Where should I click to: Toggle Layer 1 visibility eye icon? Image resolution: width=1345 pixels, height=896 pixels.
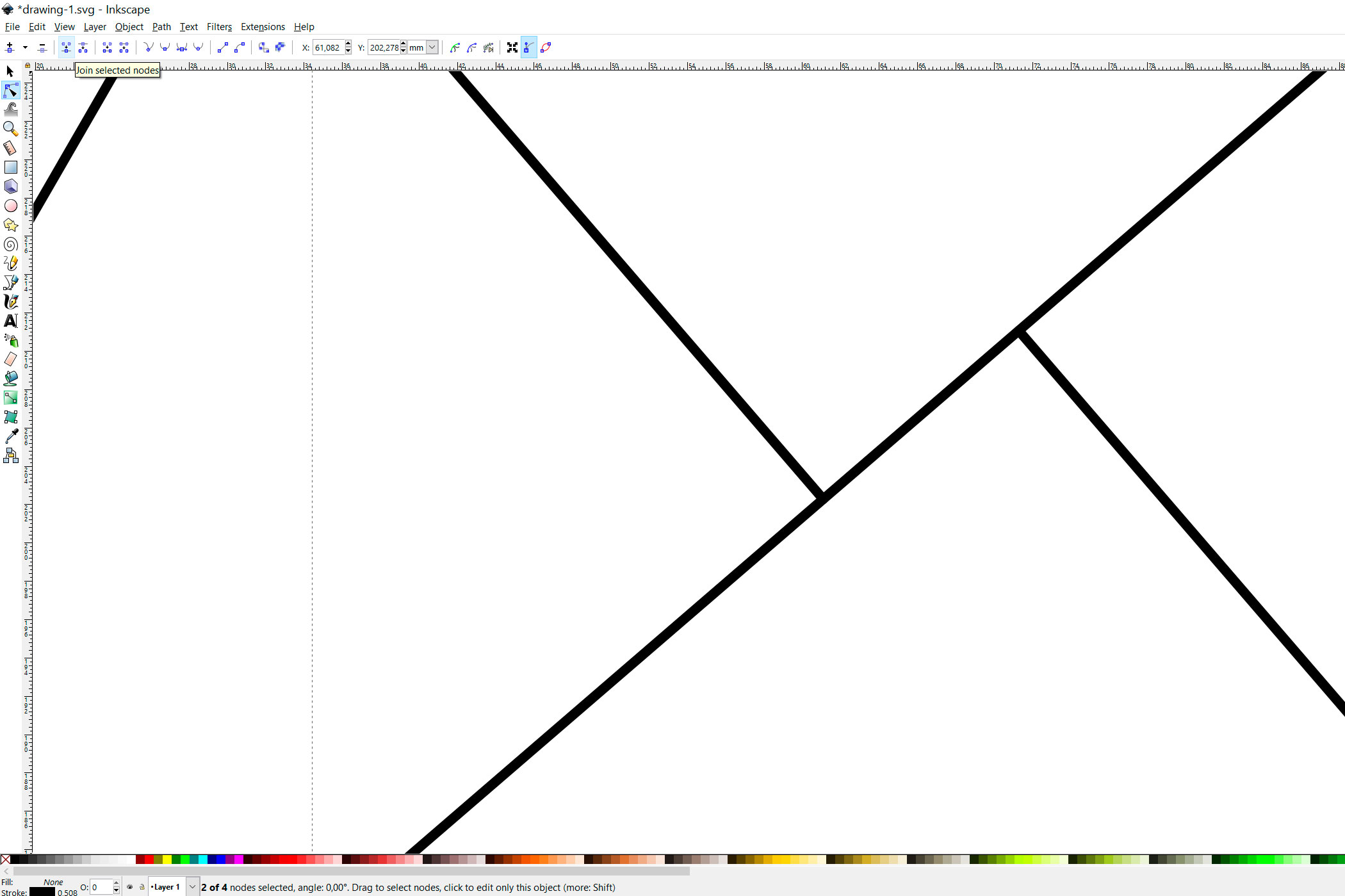[130, 887]
